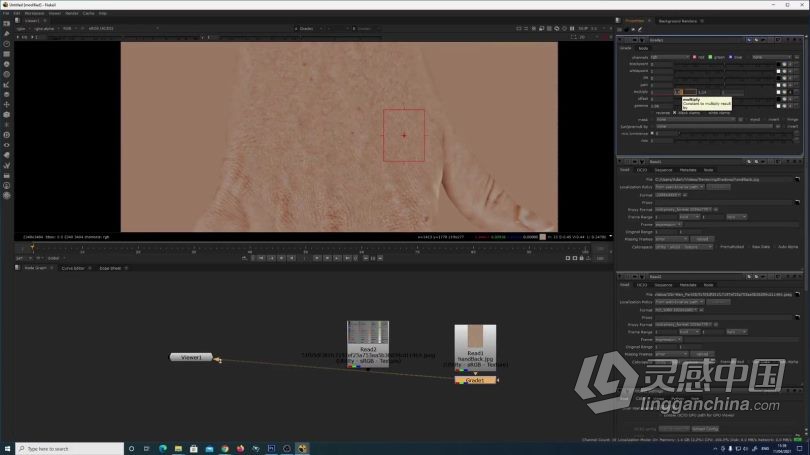
Task: Click the Reload button in Read1 properties
Action: [x=702, y=239]
